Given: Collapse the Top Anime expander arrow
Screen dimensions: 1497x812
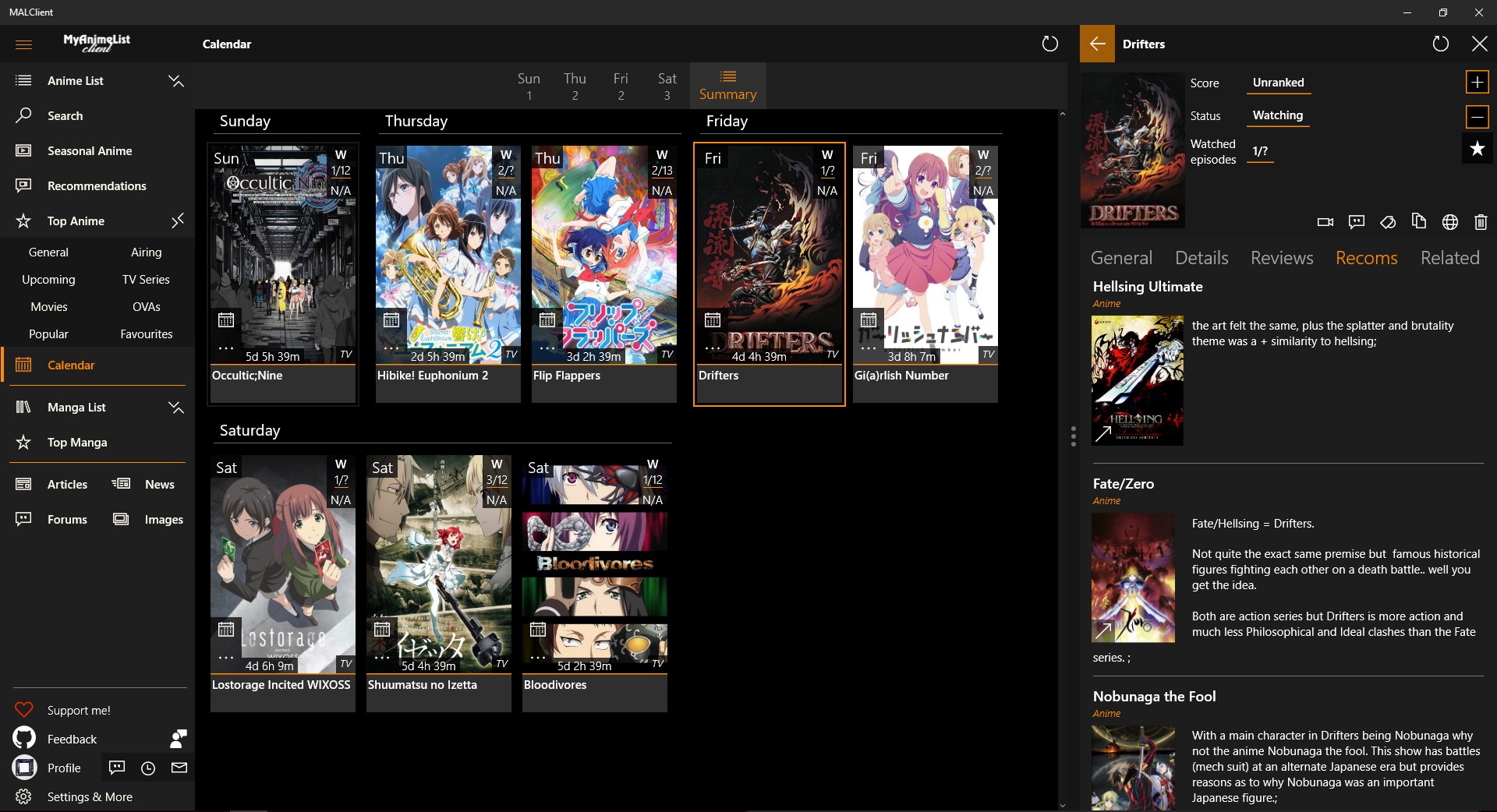Looking at the screenshot, I should (176, 221).
